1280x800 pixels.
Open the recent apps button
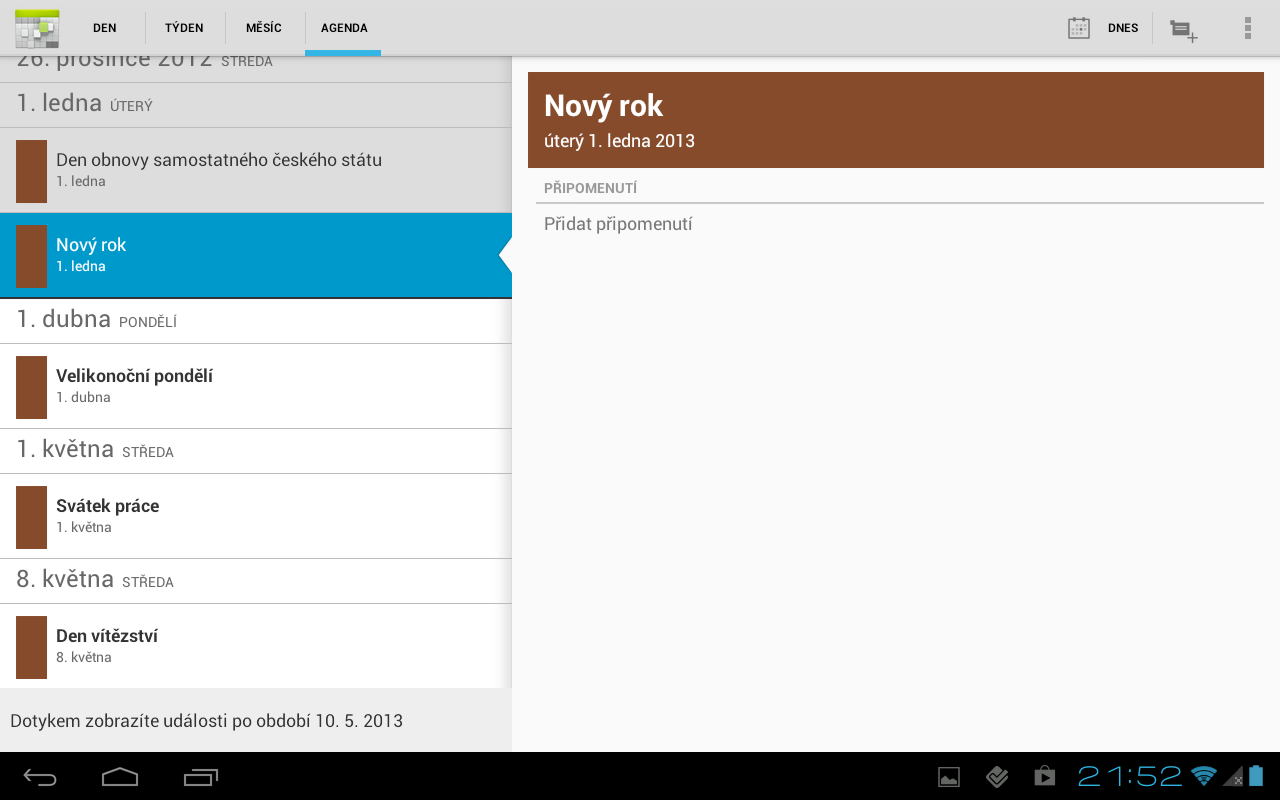201,776
